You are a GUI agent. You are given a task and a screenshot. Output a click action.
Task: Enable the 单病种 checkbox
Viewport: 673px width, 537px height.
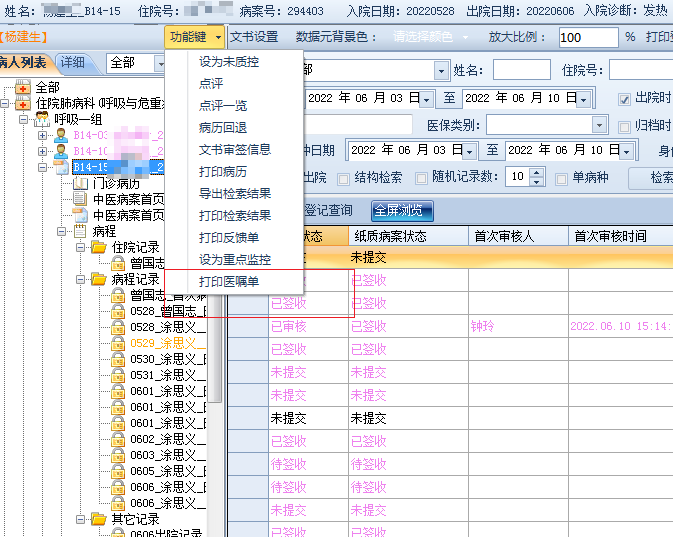pos(561,179)
